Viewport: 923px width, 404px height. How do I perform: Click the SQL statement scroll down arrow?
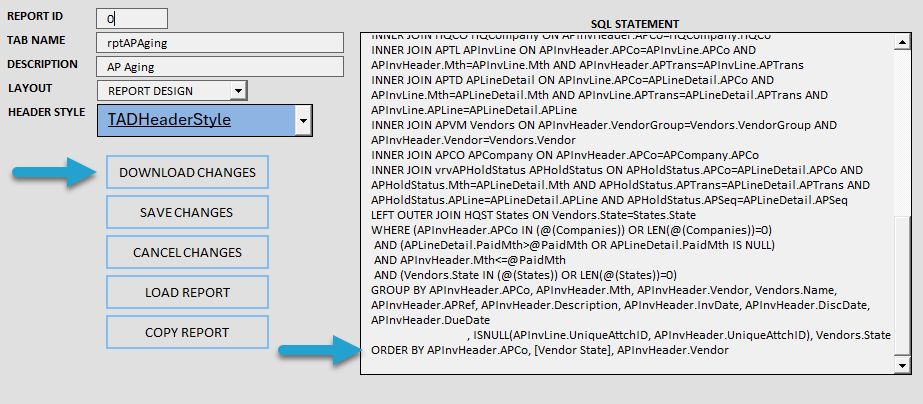pyautogui.click(x=902, y=365)
